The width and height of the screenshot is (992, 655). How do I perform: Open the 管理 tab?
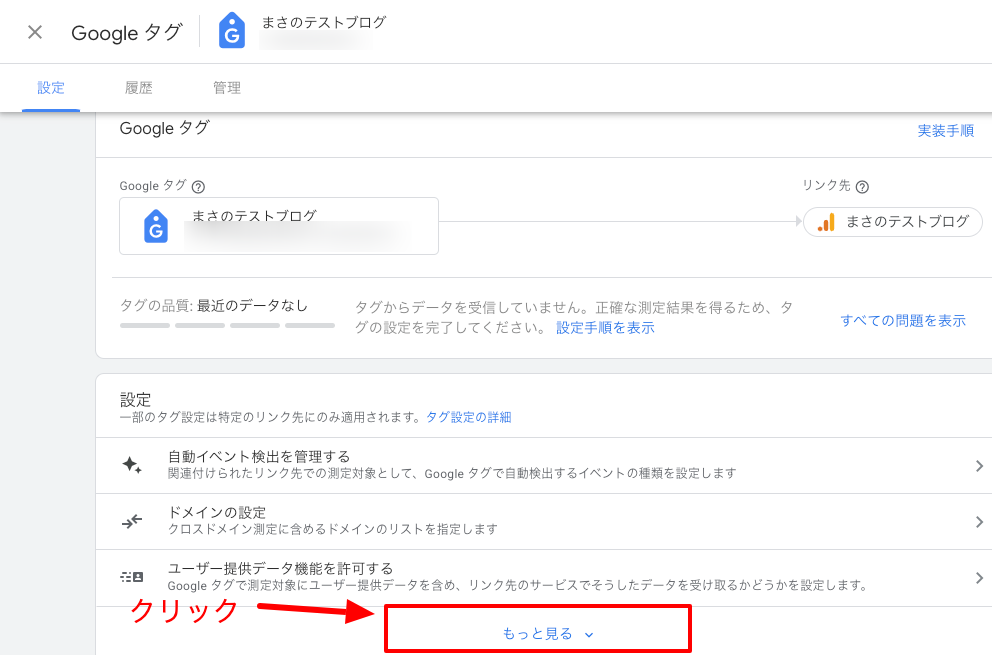coord(226,88)
